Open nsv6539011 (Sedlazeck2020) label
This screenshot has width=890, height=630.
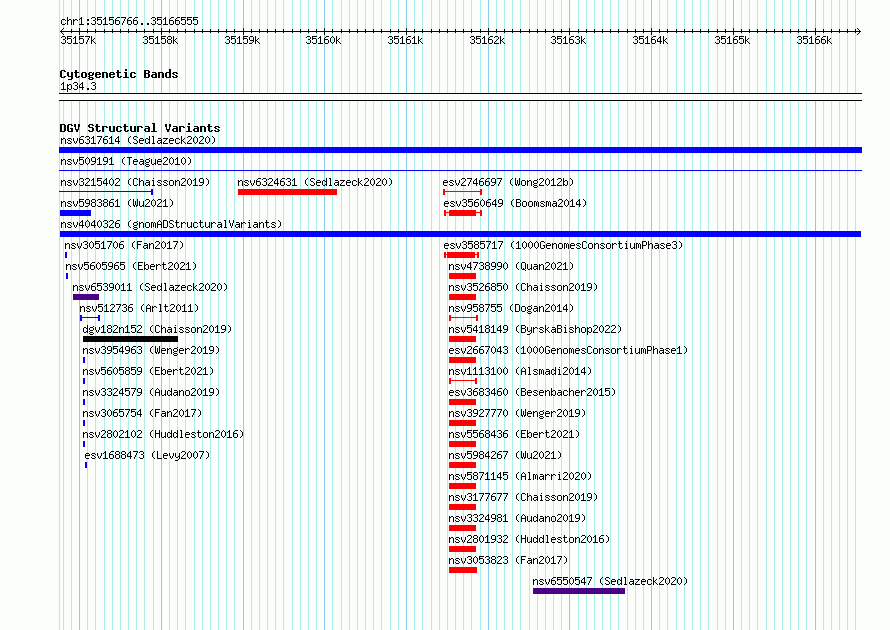coord(150,287)
